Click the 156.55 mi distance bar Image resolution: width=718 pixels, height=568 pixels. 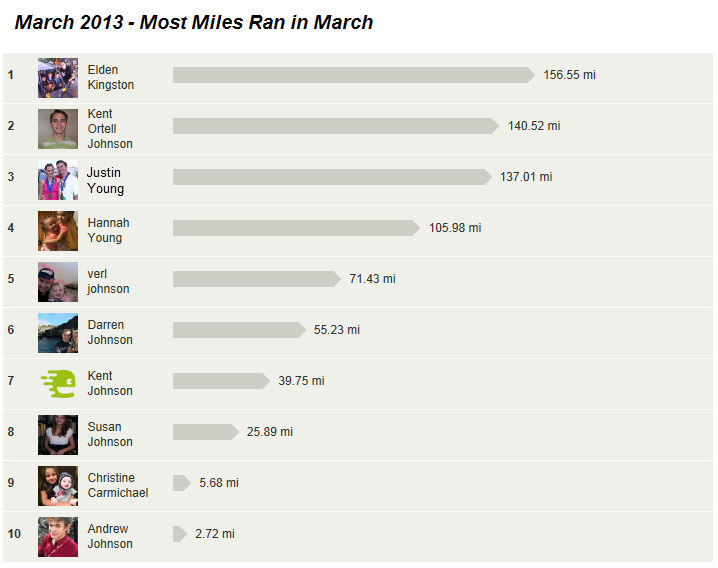[x=354, y=75]
